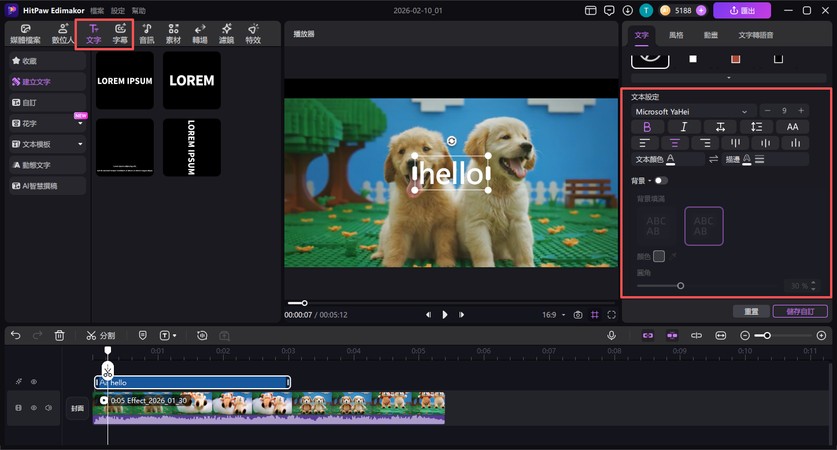This screenshot has width=837, height=450.
Task: Click the 匯出 (Export) button
Action: pos(743,10)
